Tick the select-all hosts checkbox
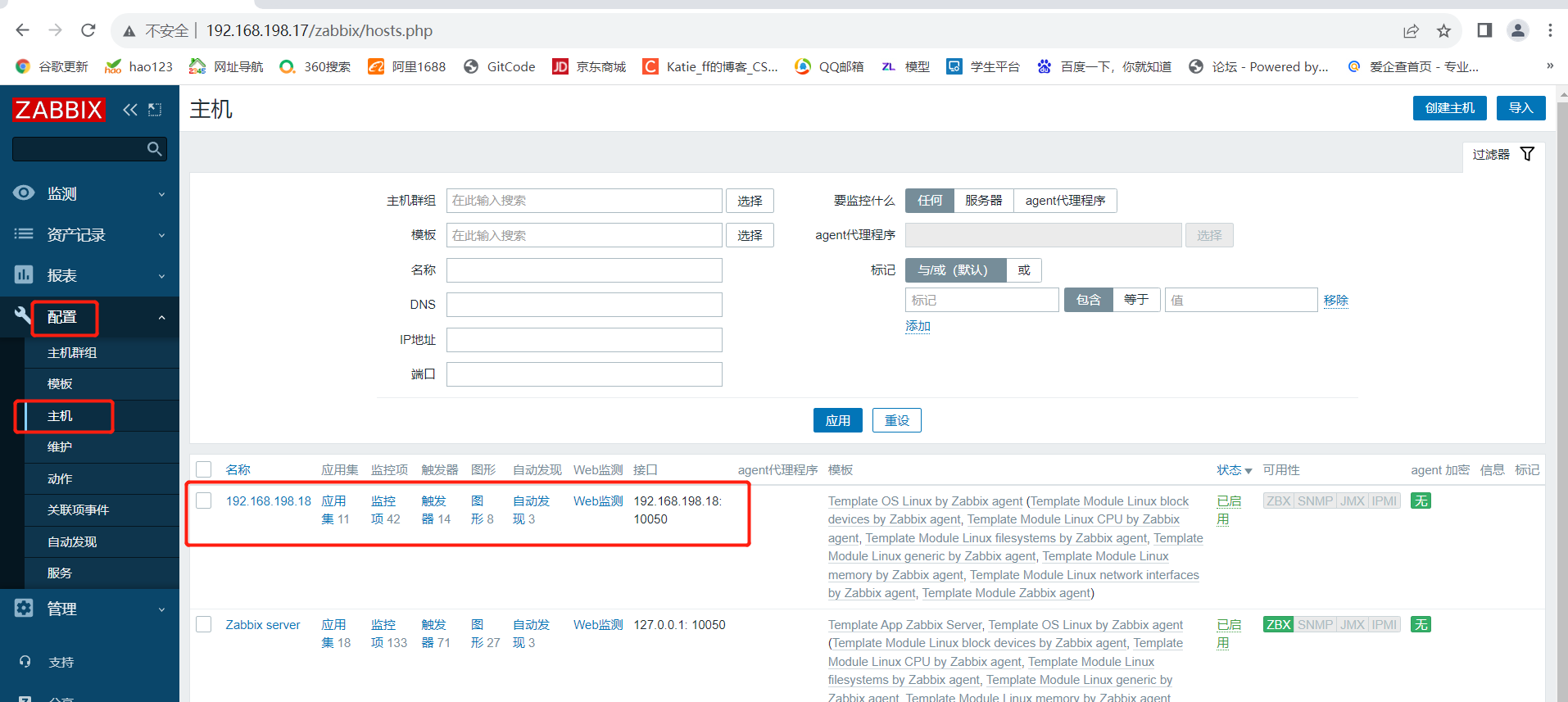 204,469
